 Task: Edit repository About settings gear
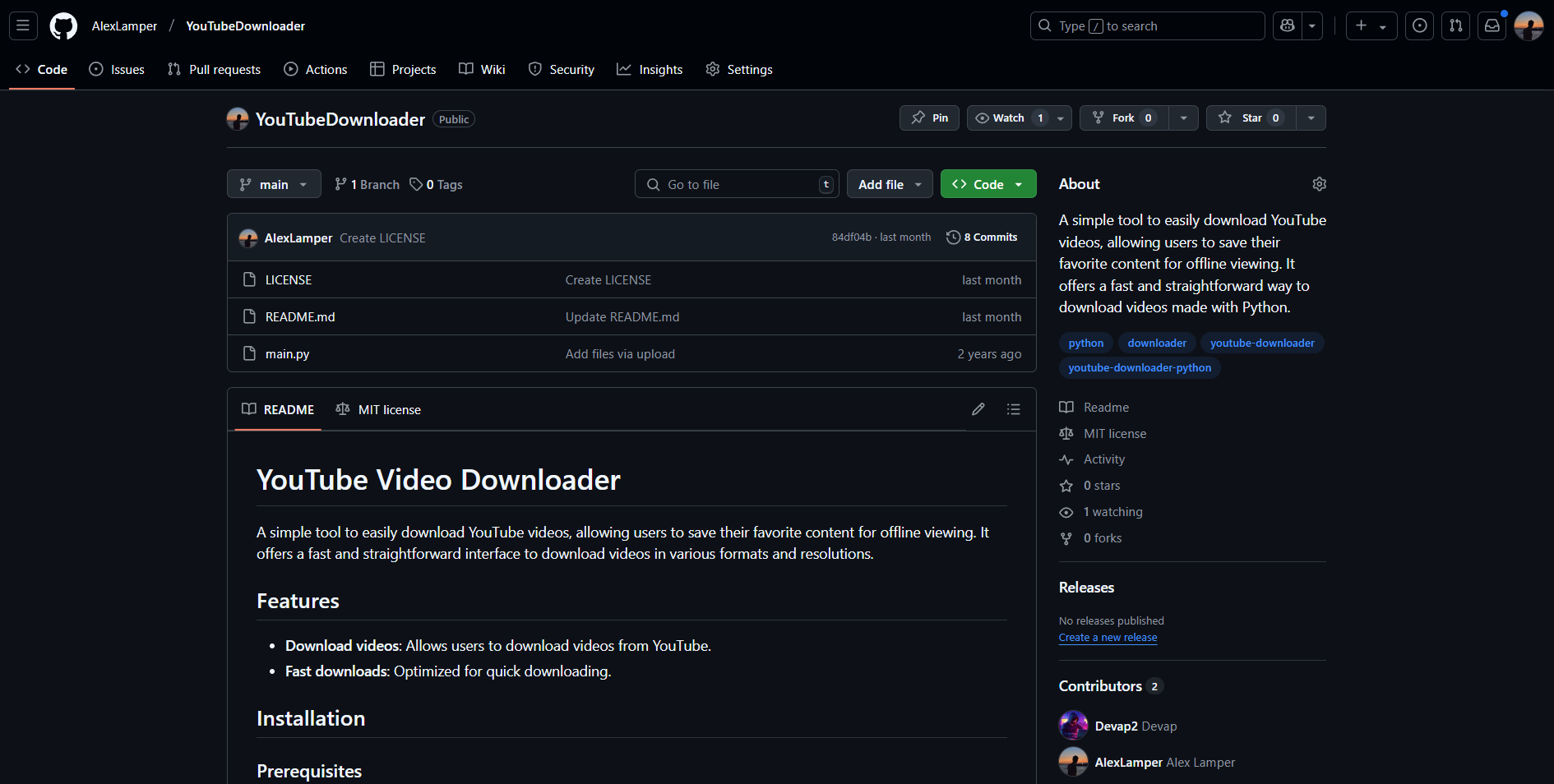[1319, 184]
